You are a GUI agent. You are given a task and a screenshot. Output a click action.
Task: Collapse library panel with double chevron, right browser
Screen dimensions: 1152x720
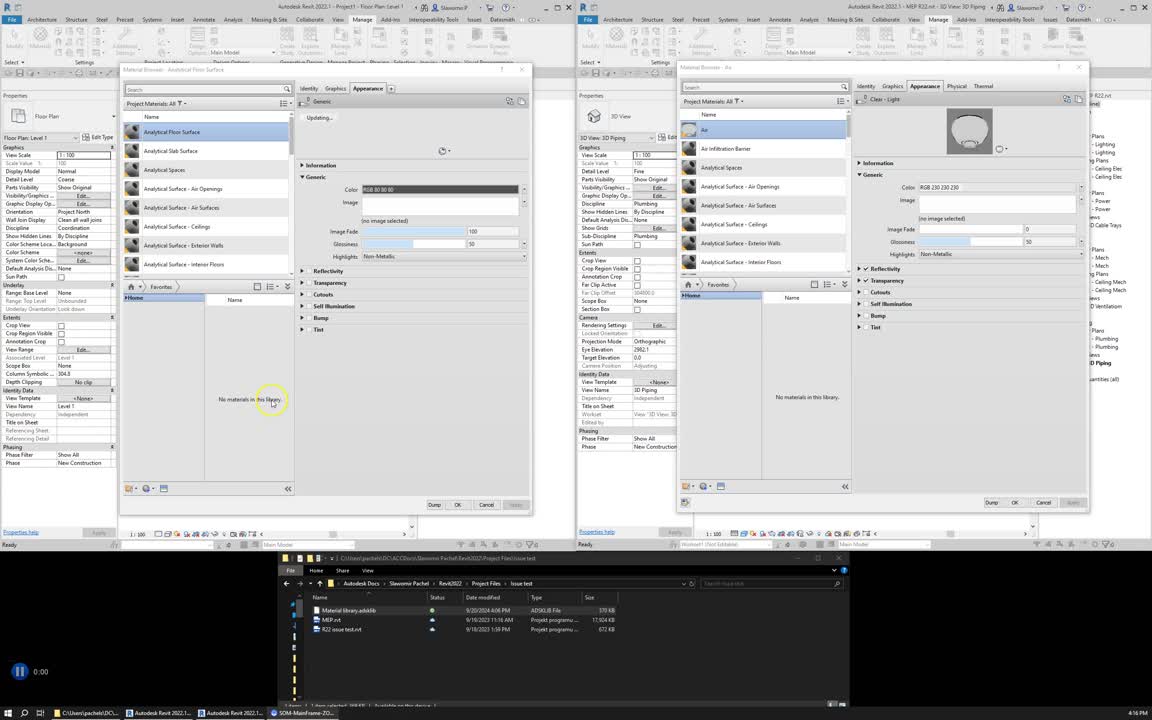844,284
